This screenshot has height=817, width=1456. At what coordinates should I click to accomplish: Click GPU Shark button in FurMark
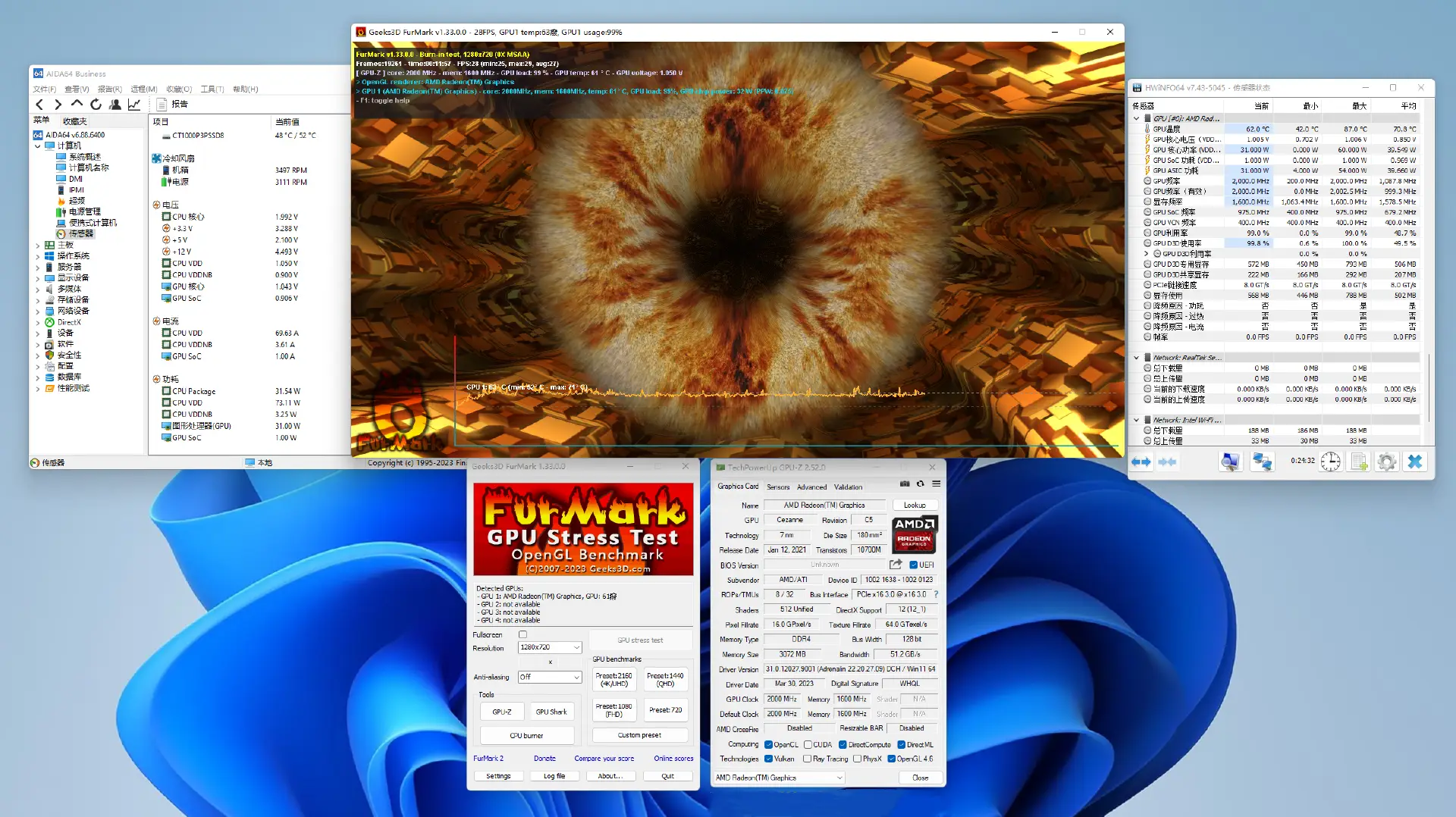551,712
